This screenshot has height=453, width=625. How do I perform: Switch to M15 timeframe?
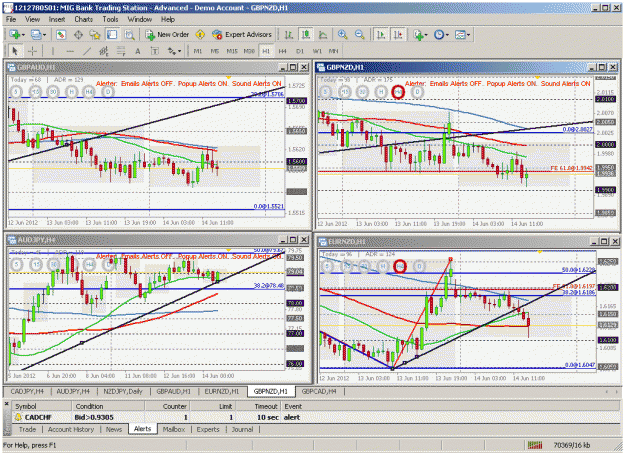(232, 51)
